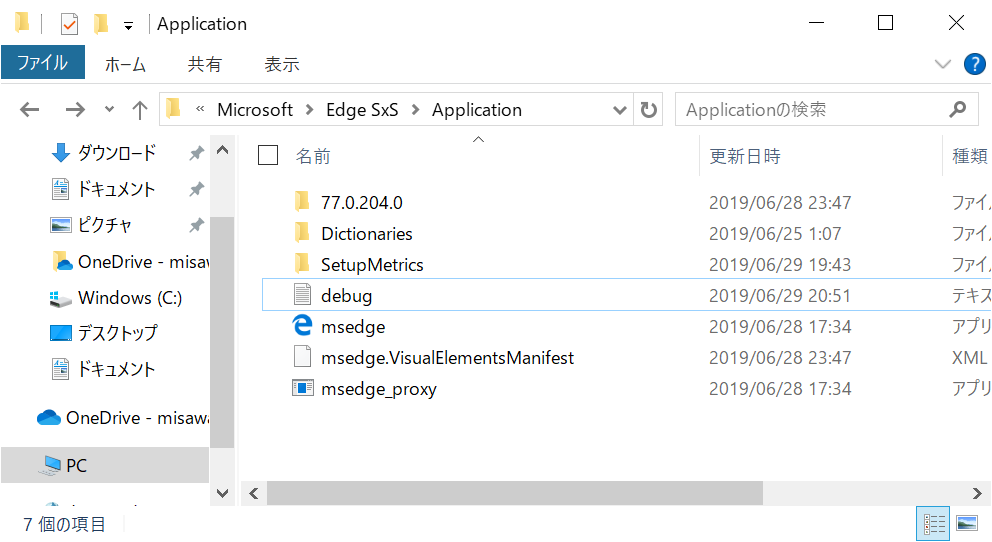The width and height of the screenshot is (992, 542).
Task: Switch to large icons view
Action: [966, 523]
